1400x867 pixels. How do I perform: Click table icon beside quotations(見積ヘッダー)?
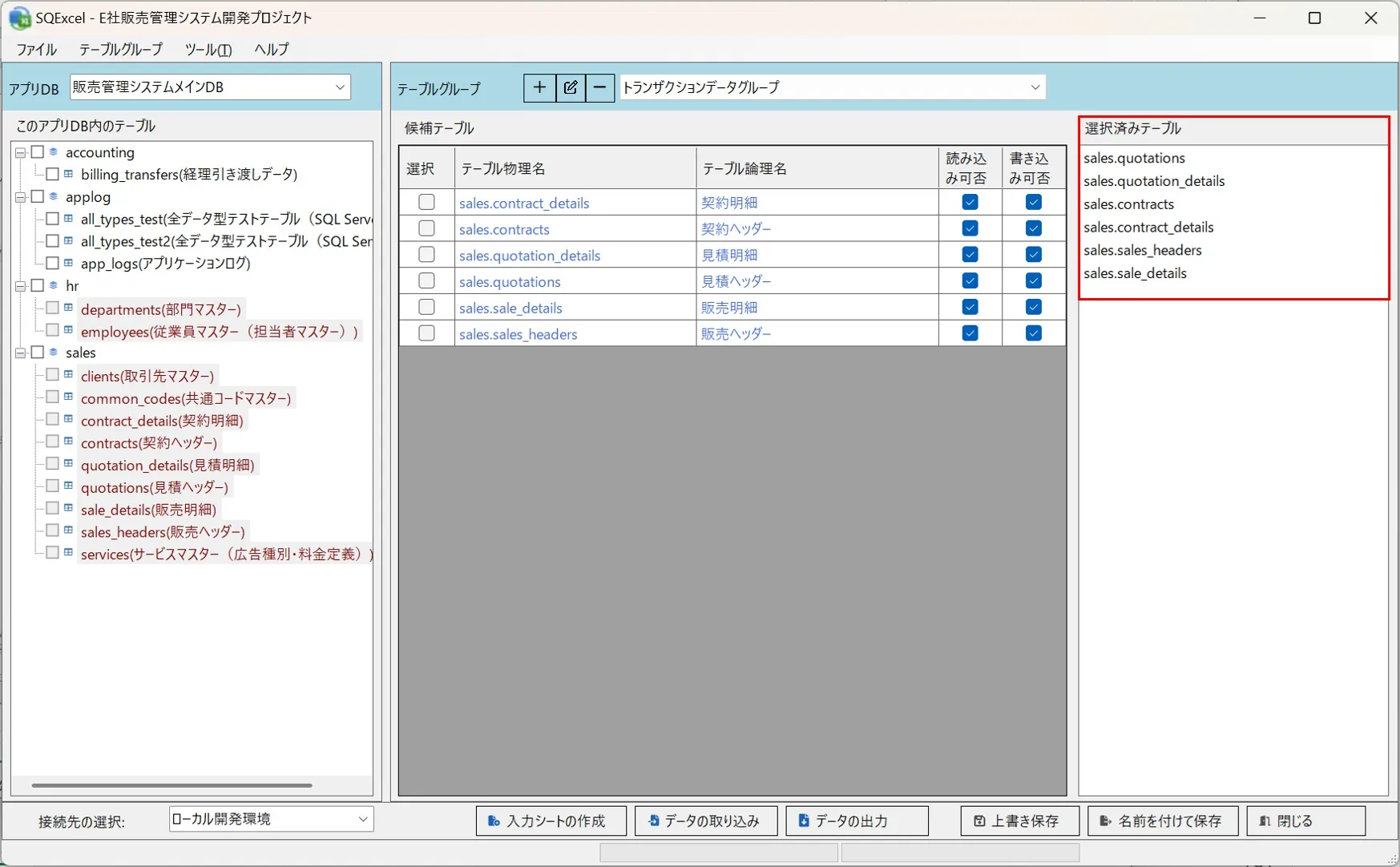coord(69,486)
